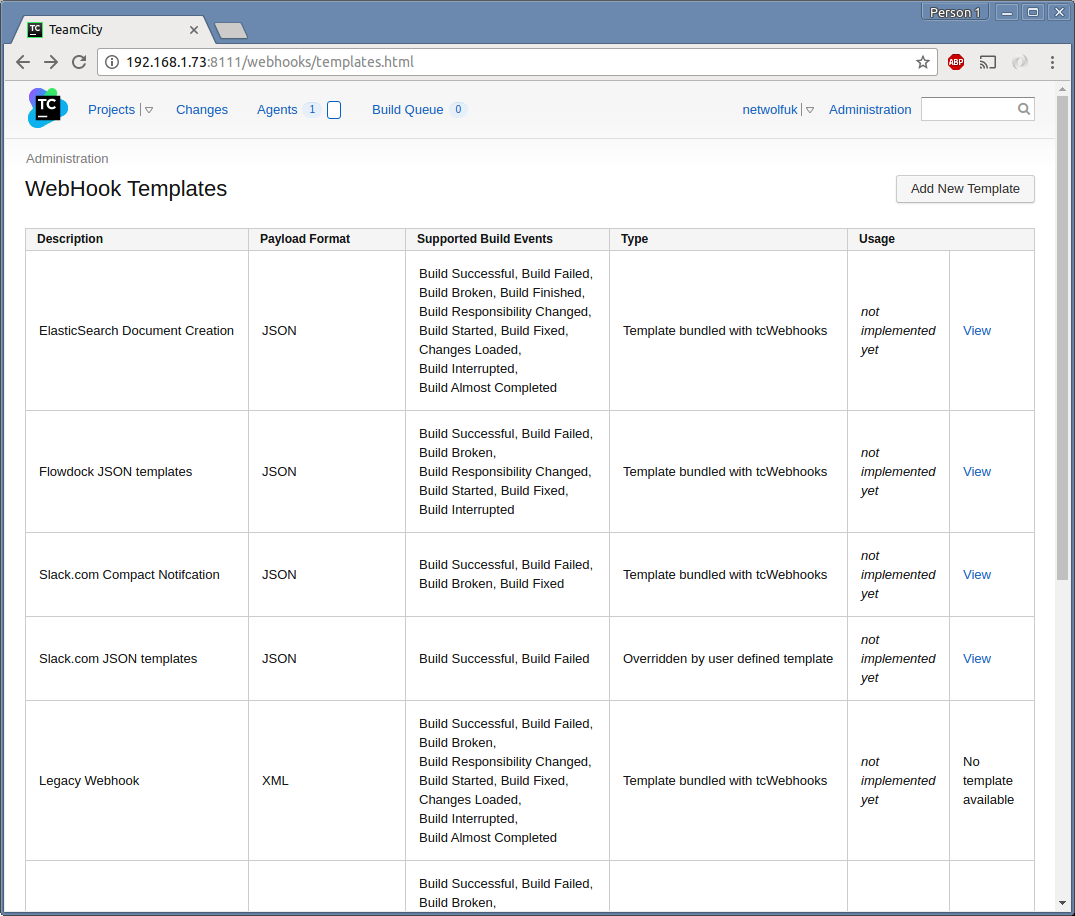Go back with browser back arrow

coord(23,62)
